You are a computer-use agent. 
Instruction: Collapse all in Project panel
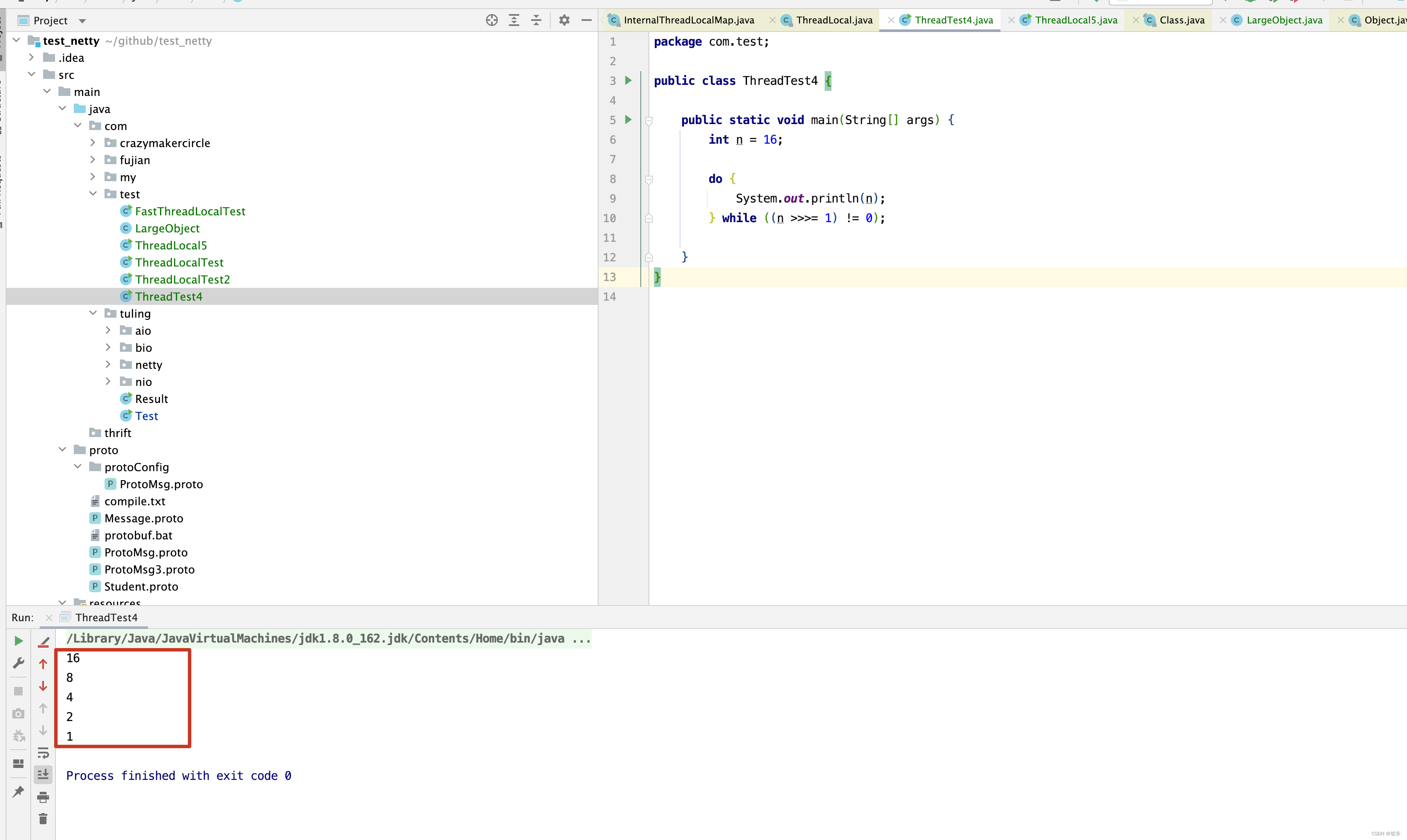point(535,20)
